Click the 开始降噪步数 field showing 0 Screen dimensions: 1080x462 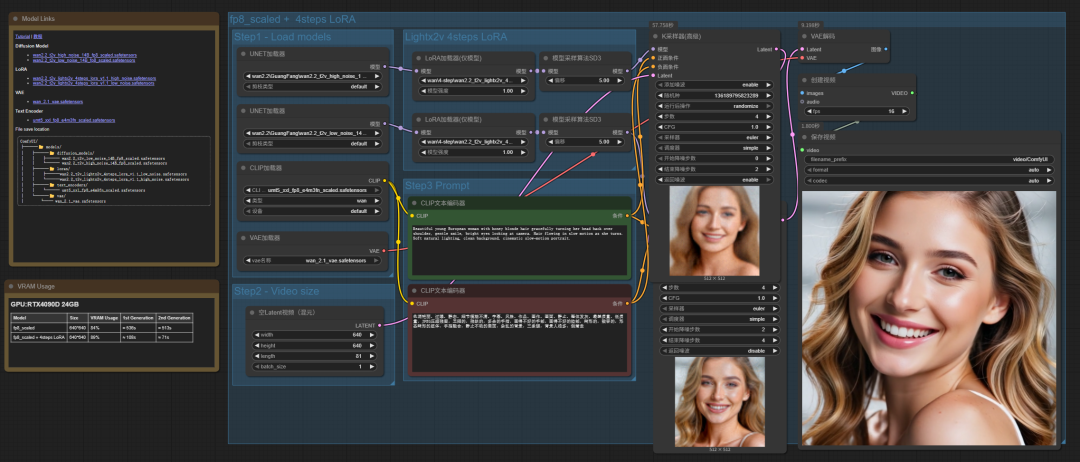716,158
